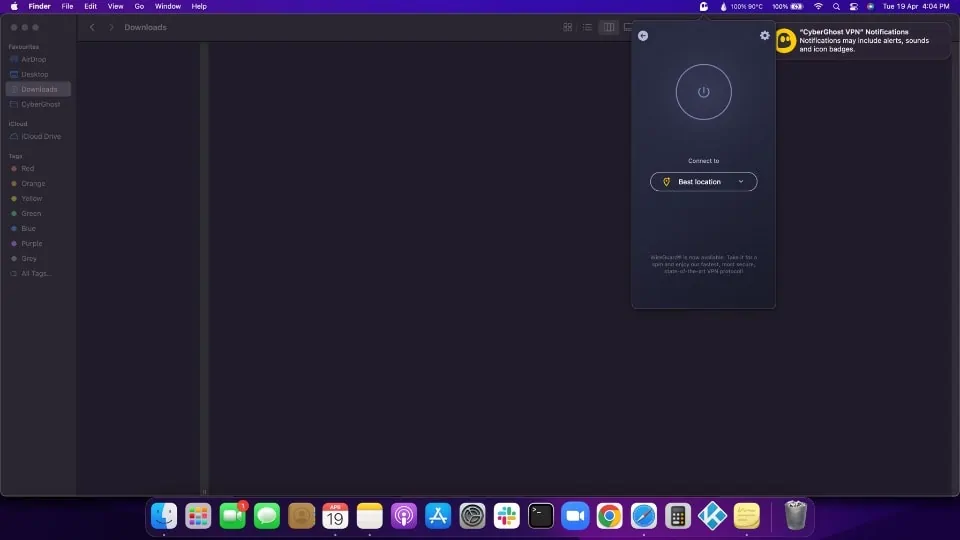Viewport: 960px width, 540px height.
Task: Select Downloads in Finder sidebar
Action: (38, 89)
